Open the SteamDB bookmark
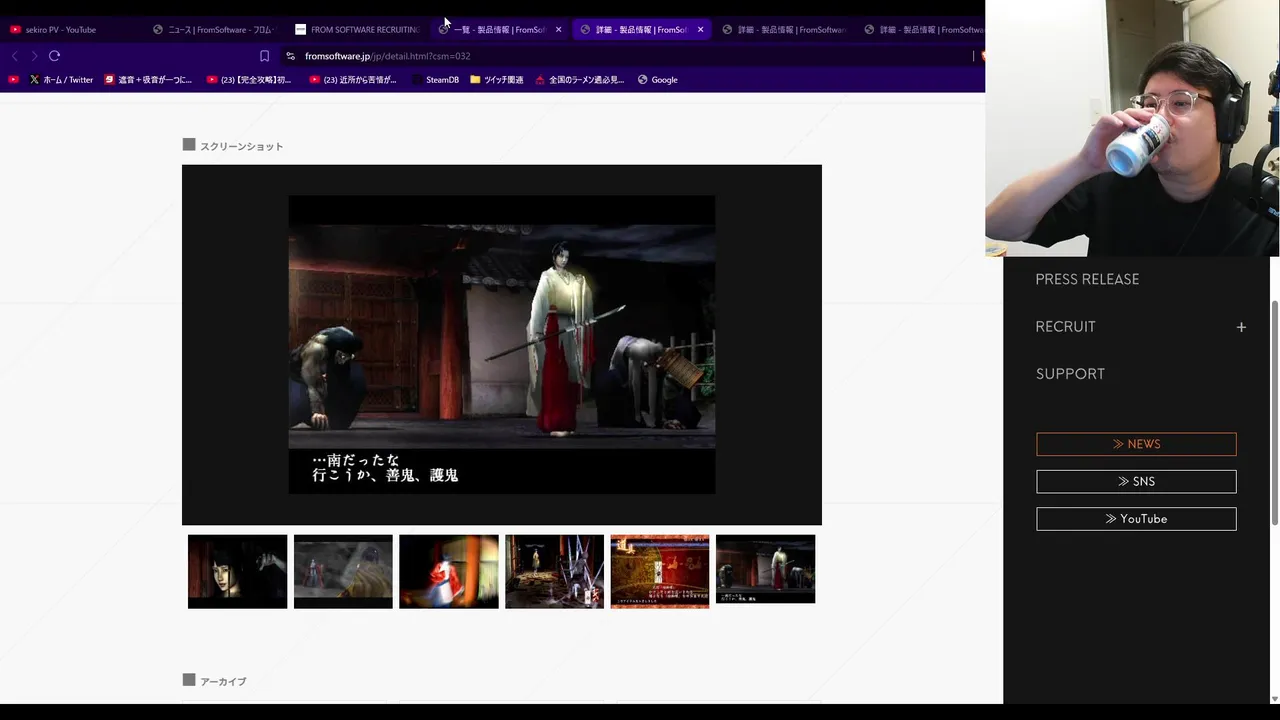 click(x=435, y=80)
